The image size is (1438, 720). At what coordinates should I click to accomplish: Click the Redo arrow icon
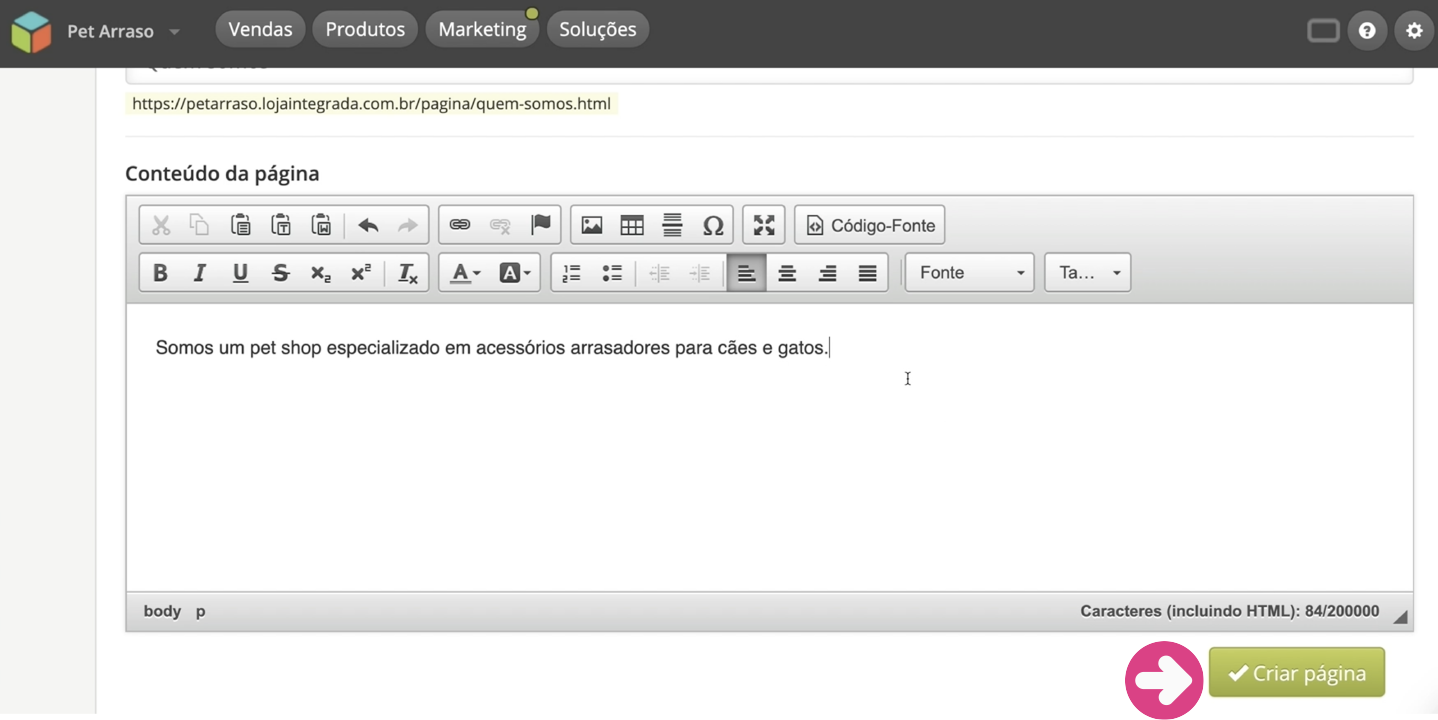(408, 225)
